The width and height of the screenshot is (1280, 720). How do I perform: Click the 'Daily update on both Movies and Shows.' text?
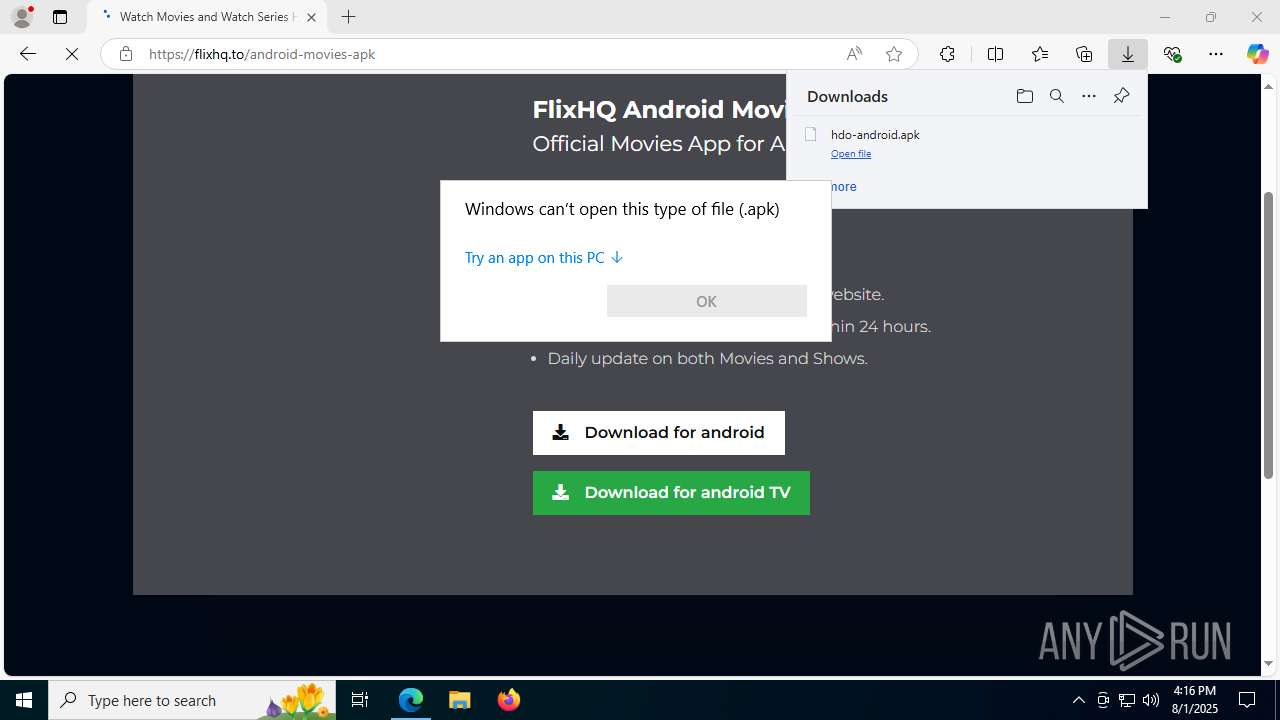click(x=707, y=358)
